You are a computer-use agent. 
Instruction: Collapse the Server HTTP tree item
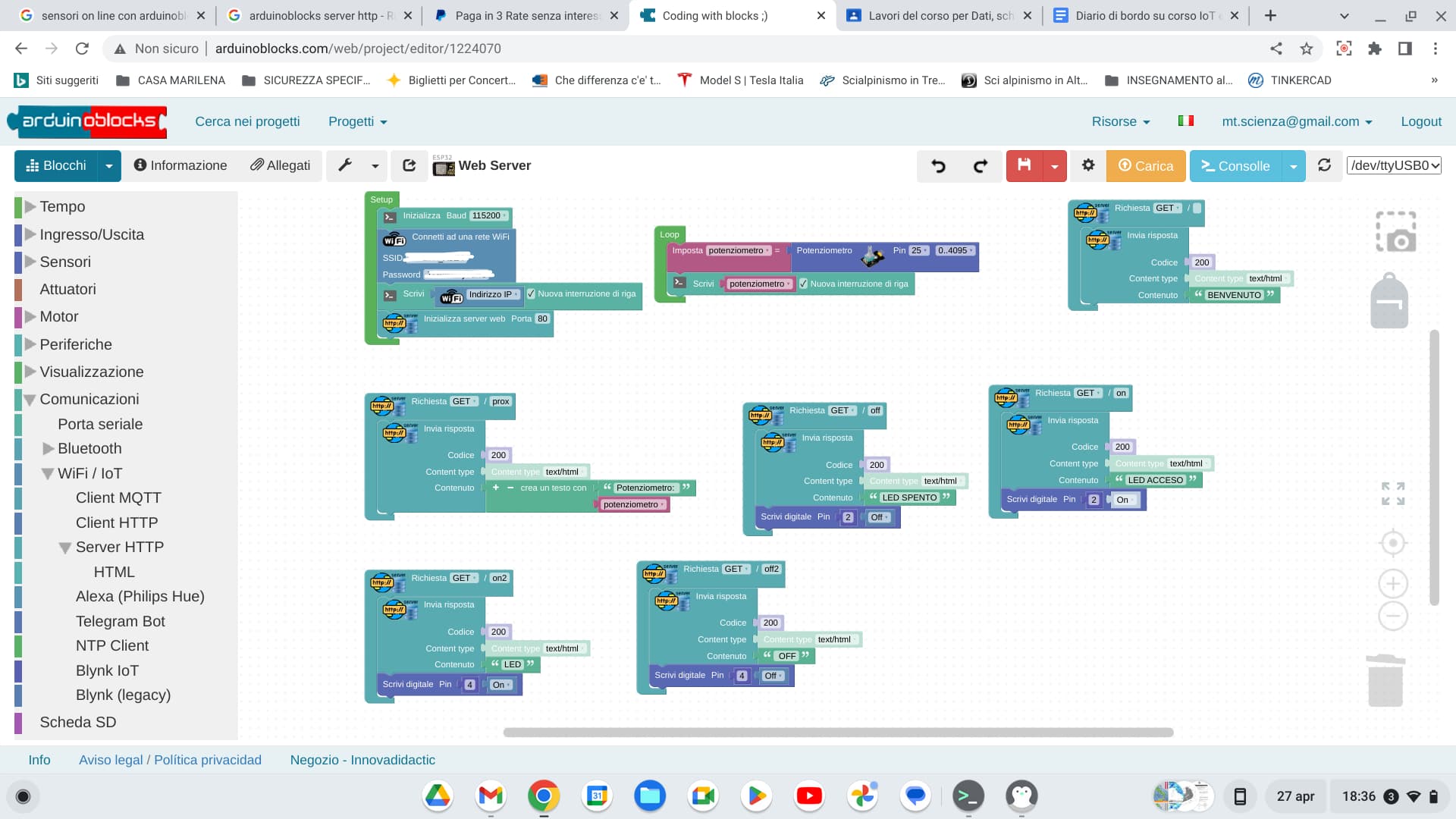point(65,548)
